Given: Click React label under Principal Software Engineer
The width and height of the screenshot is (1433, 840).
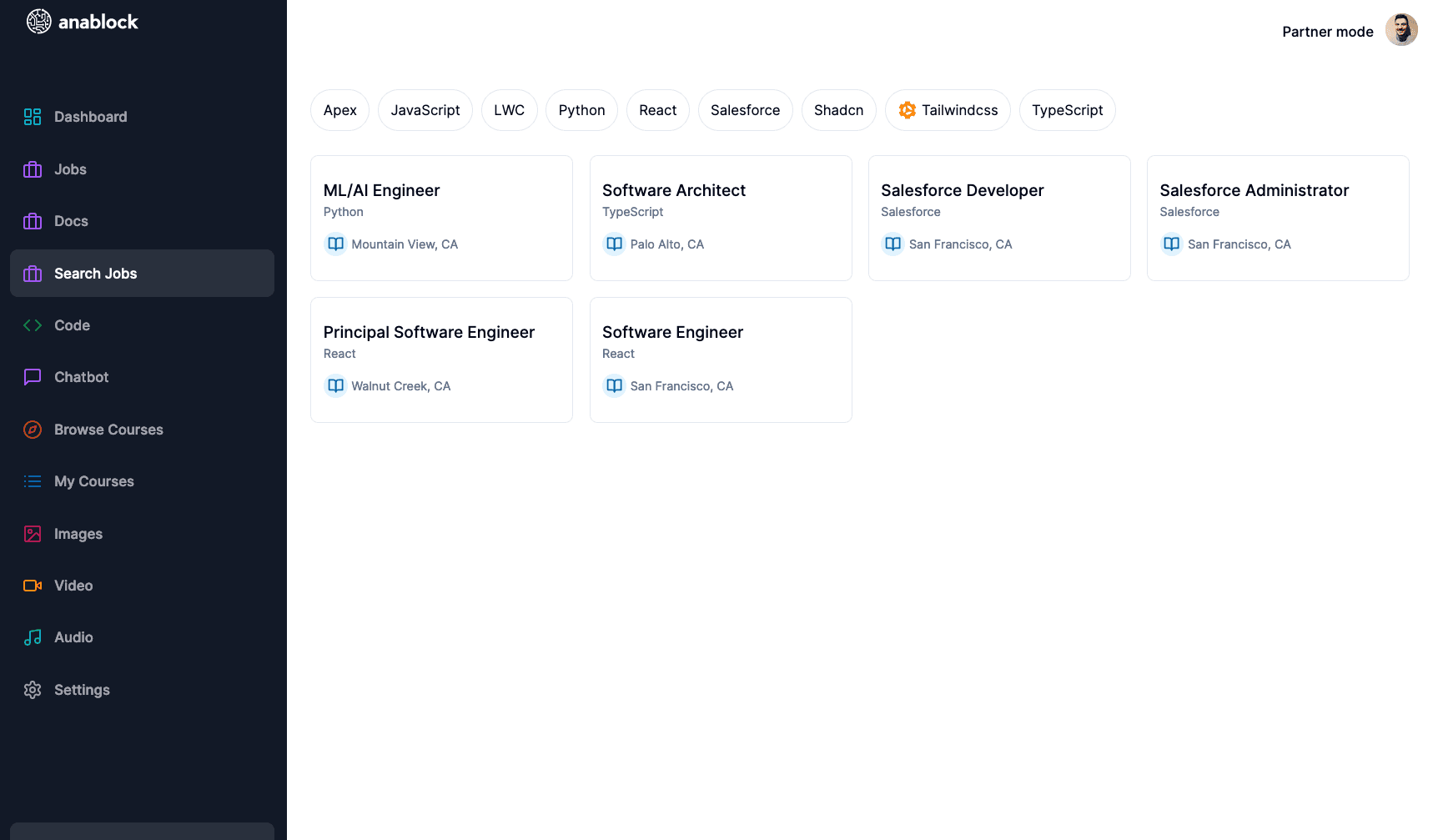Looking at the screenshot, I should tap(339, 354).
